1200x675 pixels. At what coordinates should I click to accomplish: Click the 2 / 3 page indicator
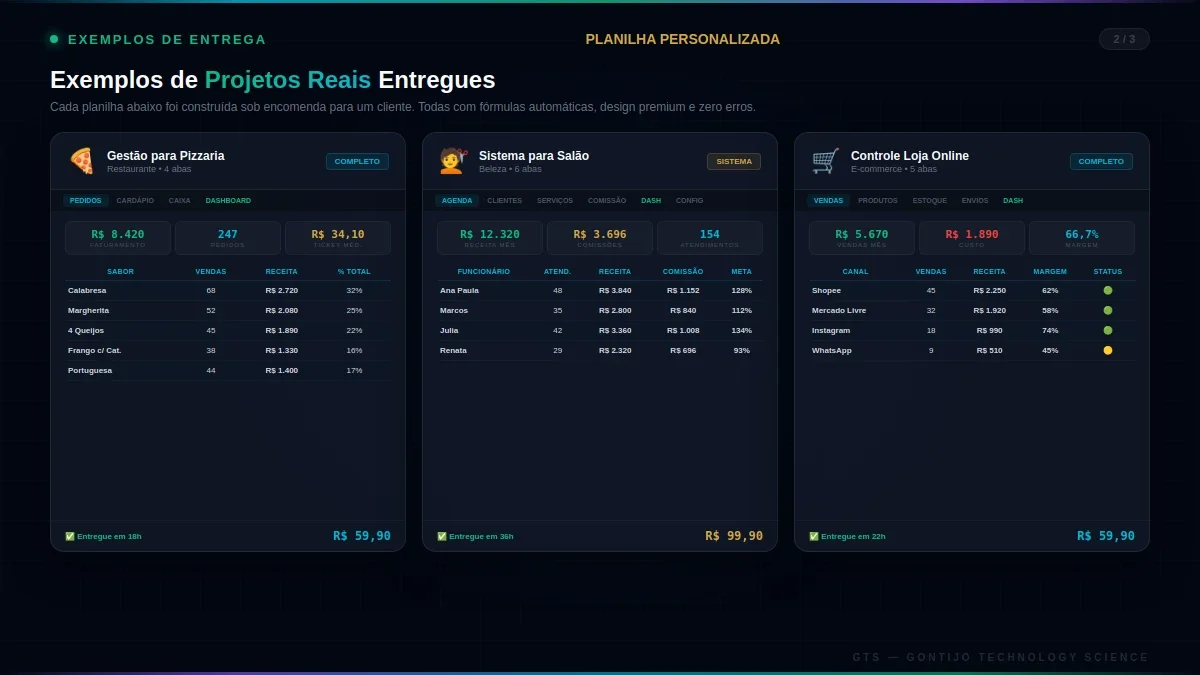pos(1124,39)
